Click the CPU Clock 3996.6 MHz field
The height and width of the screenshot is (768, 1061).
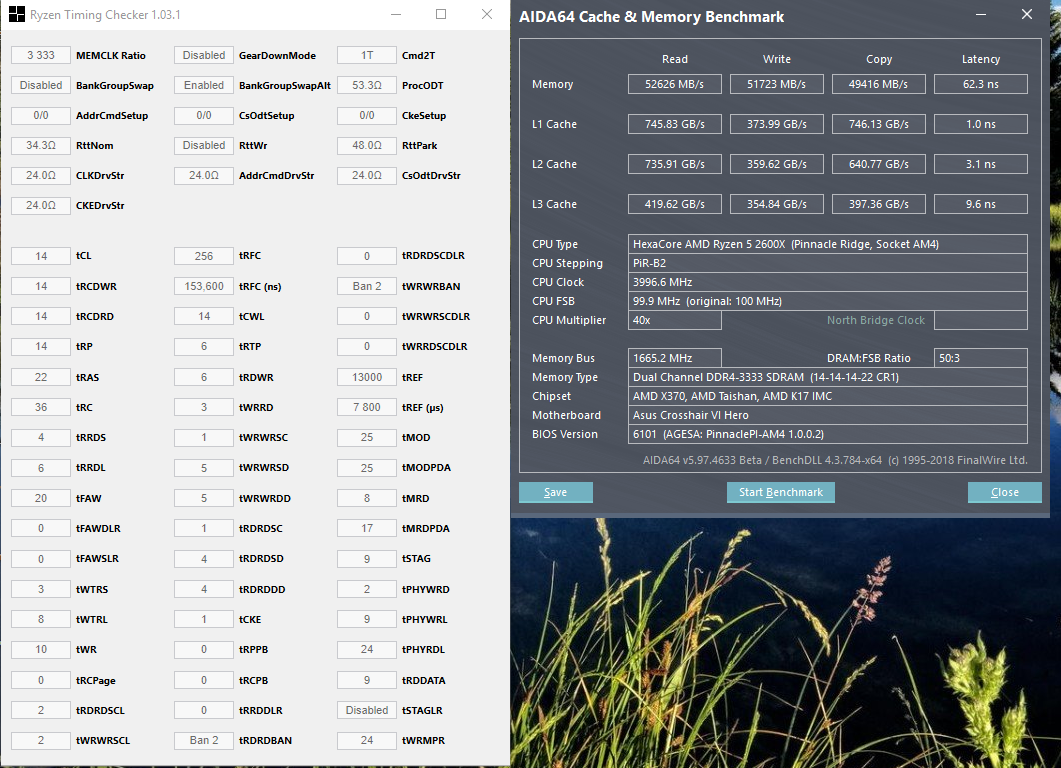pyautogui.click(x=828, y=281)
